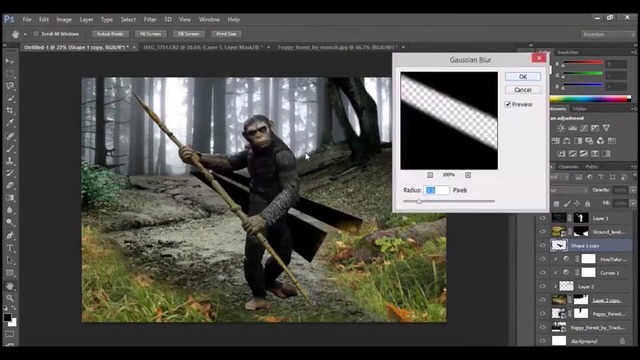Toggle Quick Mask mode icon
The image size is (640, 360).
pyautogui.click(x=10, y=334)
